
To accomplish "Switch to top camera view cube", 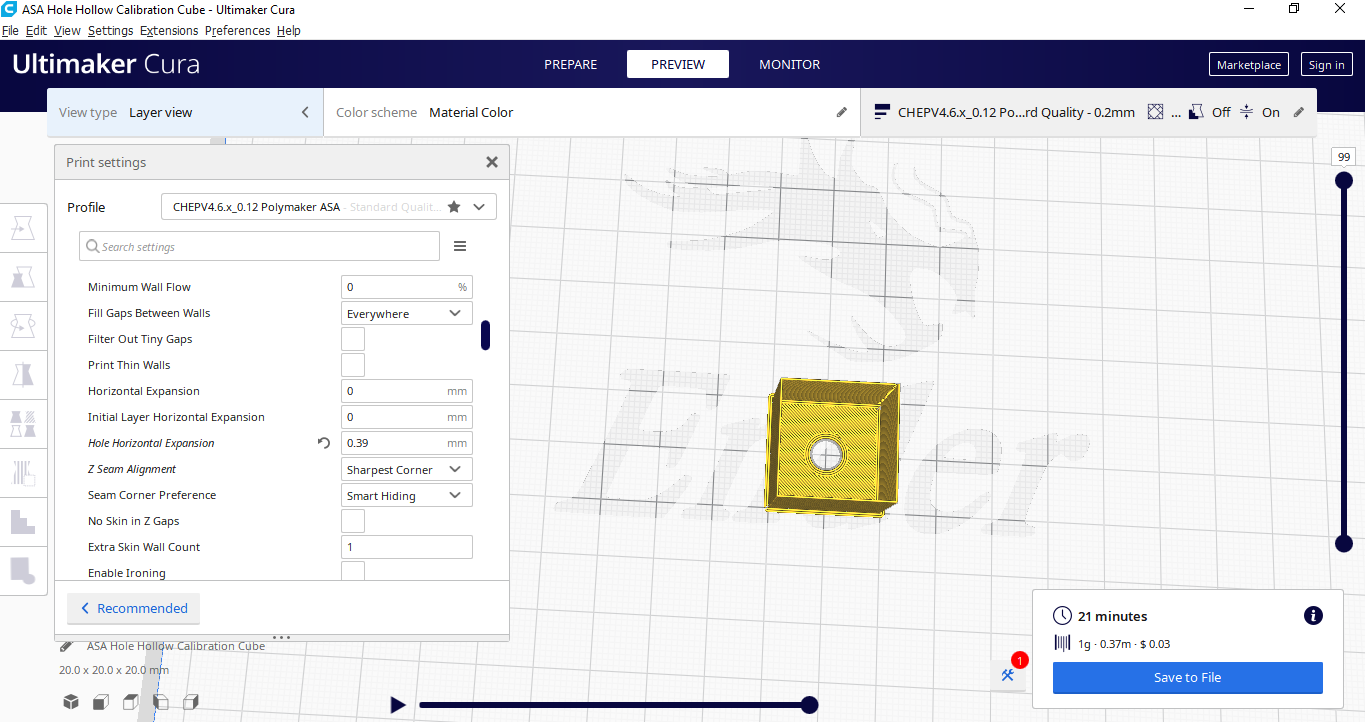I will coord(131,702).
